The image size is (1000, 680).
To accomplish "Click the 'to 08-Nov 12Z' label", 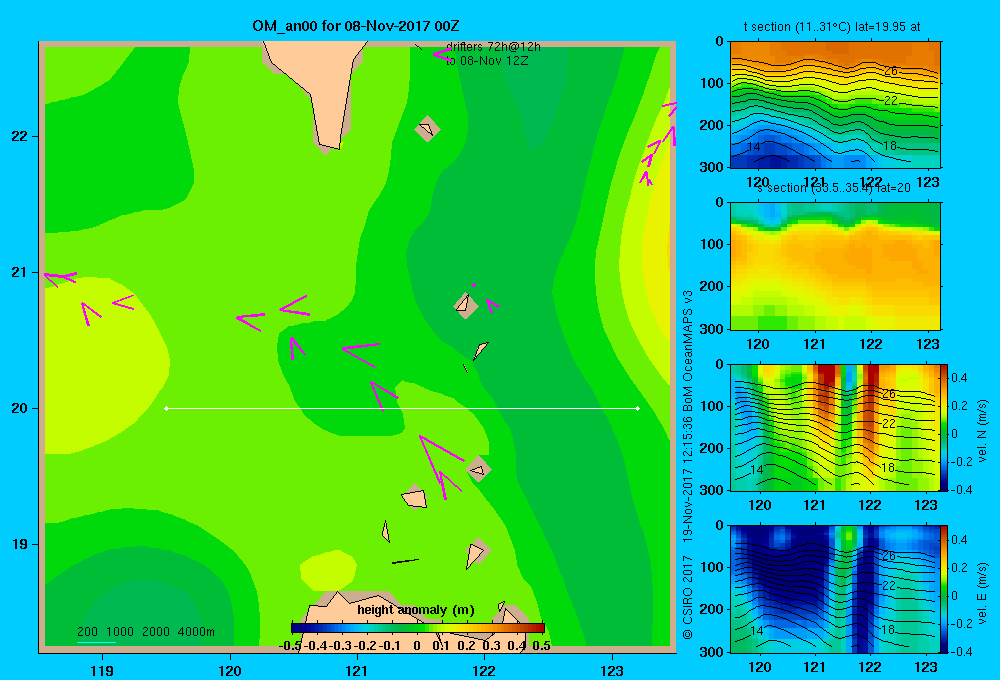I will [x=487, y=61].
